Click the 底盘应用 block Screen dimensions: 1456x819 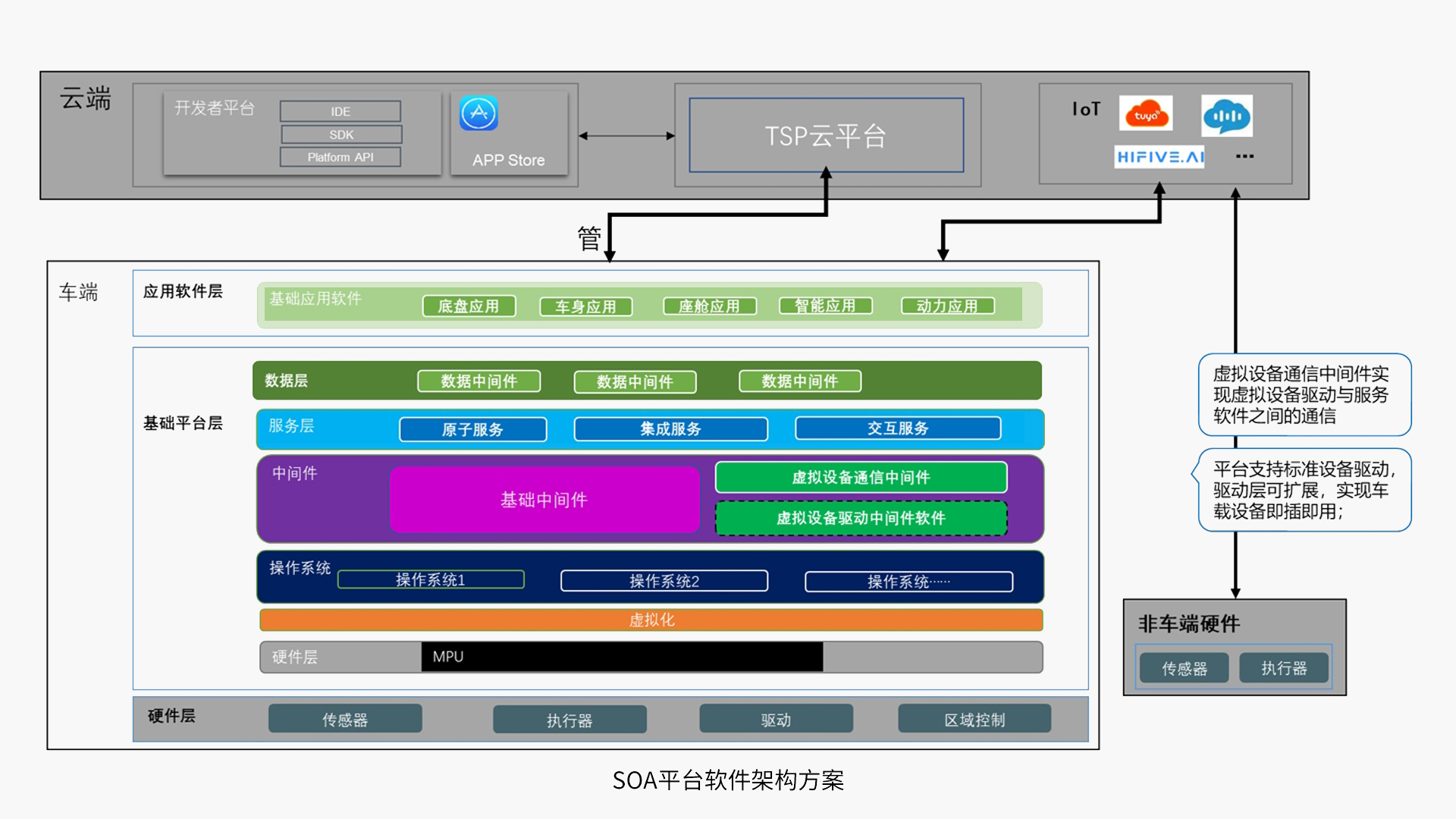469,306
